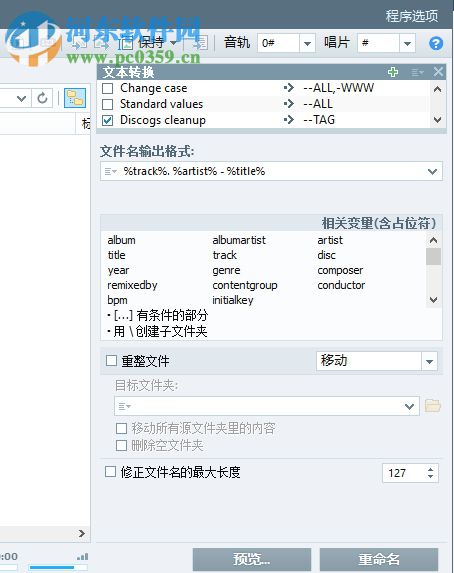Click the 重命名 button

[379, 559]
